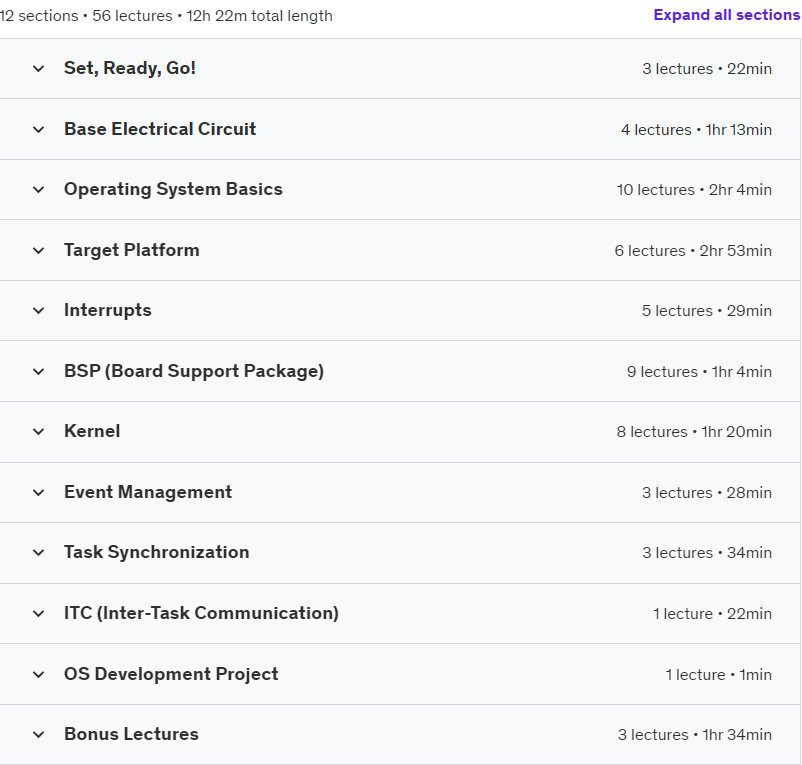Select the Operating System Basics heading
This screenshot has width=802, height=765.
tap(173, 190)
